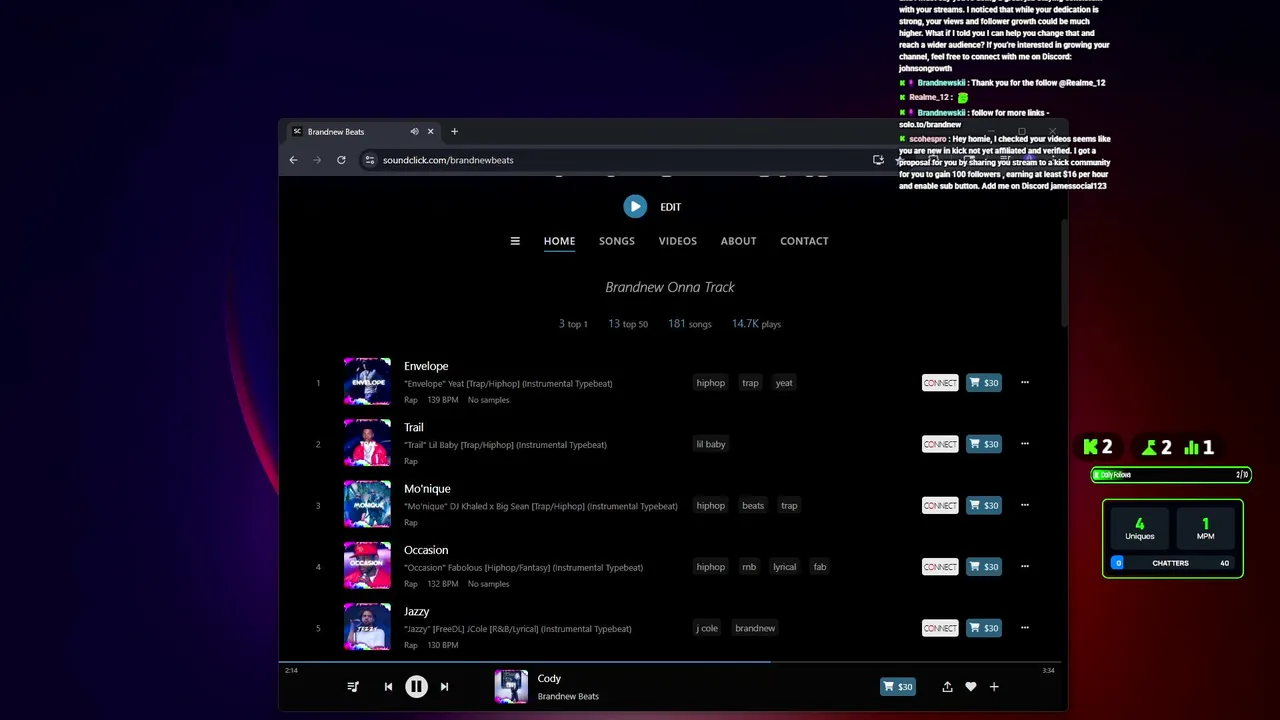This screenshot has width=1280, height=720.
Task: Click the Cody cover art in player
Action: pyautogui.click(x=511, y=687)
